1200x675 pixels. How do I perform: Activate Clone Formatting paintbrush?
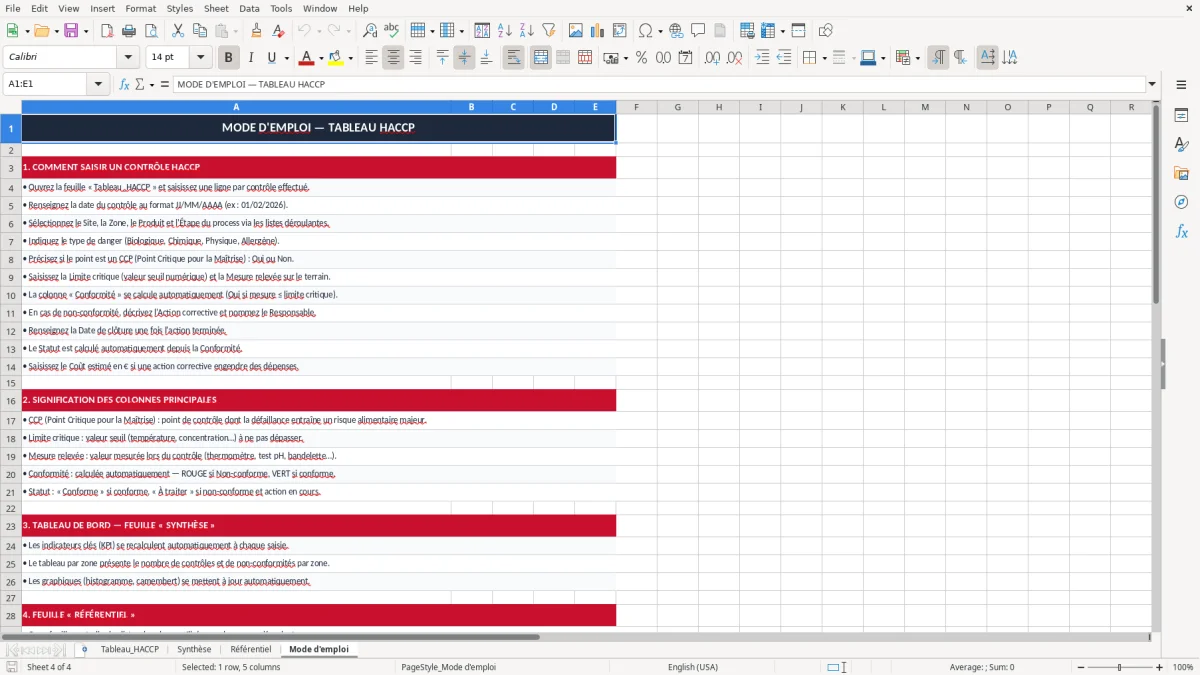point(256,31)
